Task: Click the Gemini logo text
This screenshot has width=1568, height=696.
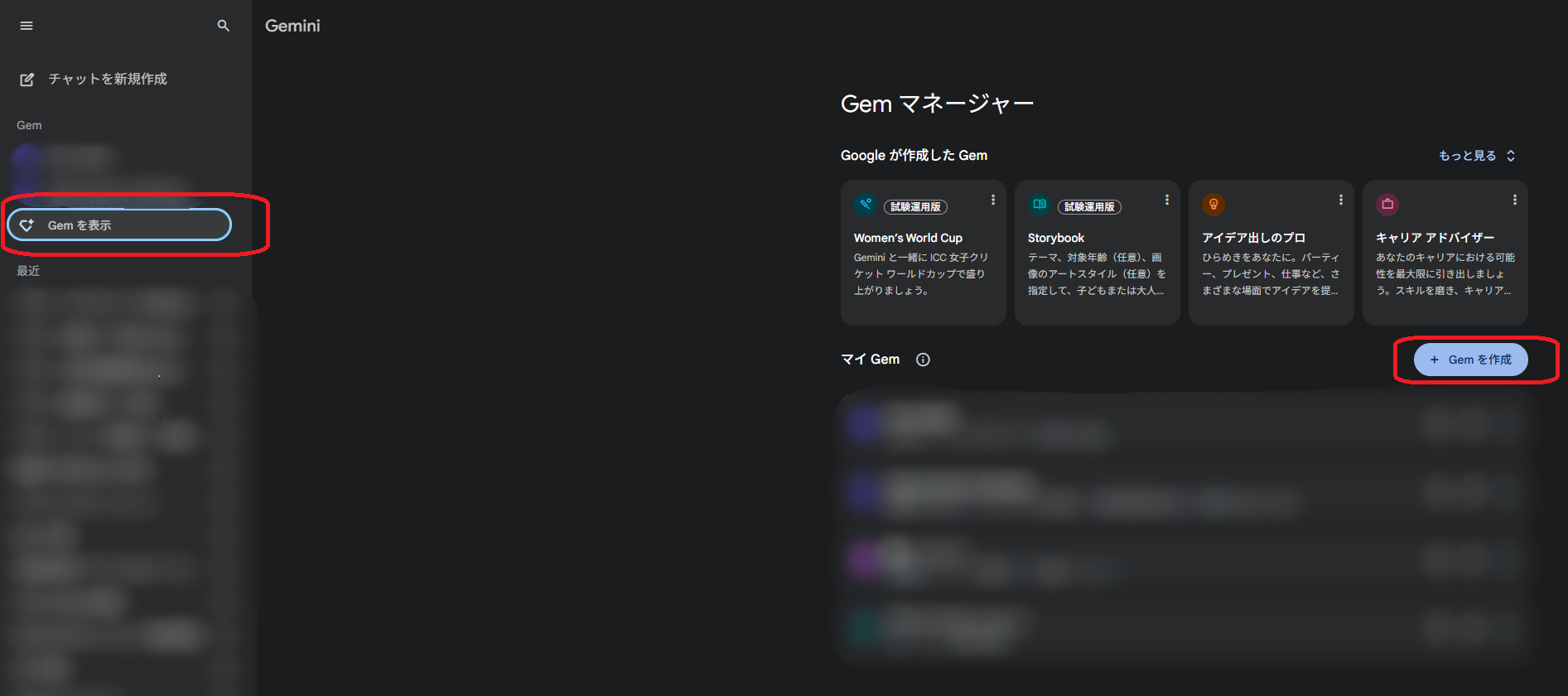Action: tap(292, 26)
